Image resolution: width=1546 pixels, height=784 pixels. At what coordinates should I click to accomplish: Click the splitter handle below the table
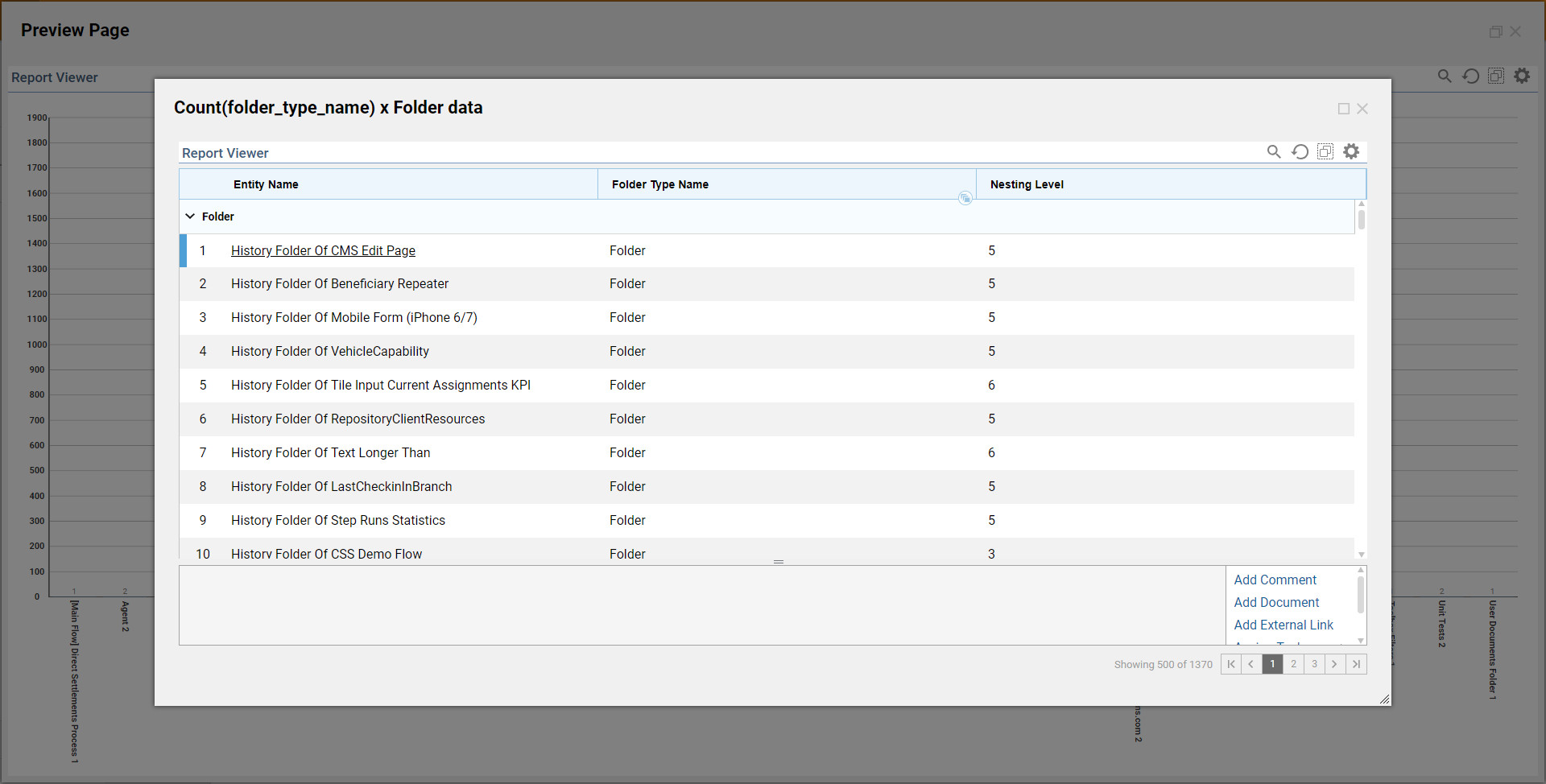click(779, 562)
